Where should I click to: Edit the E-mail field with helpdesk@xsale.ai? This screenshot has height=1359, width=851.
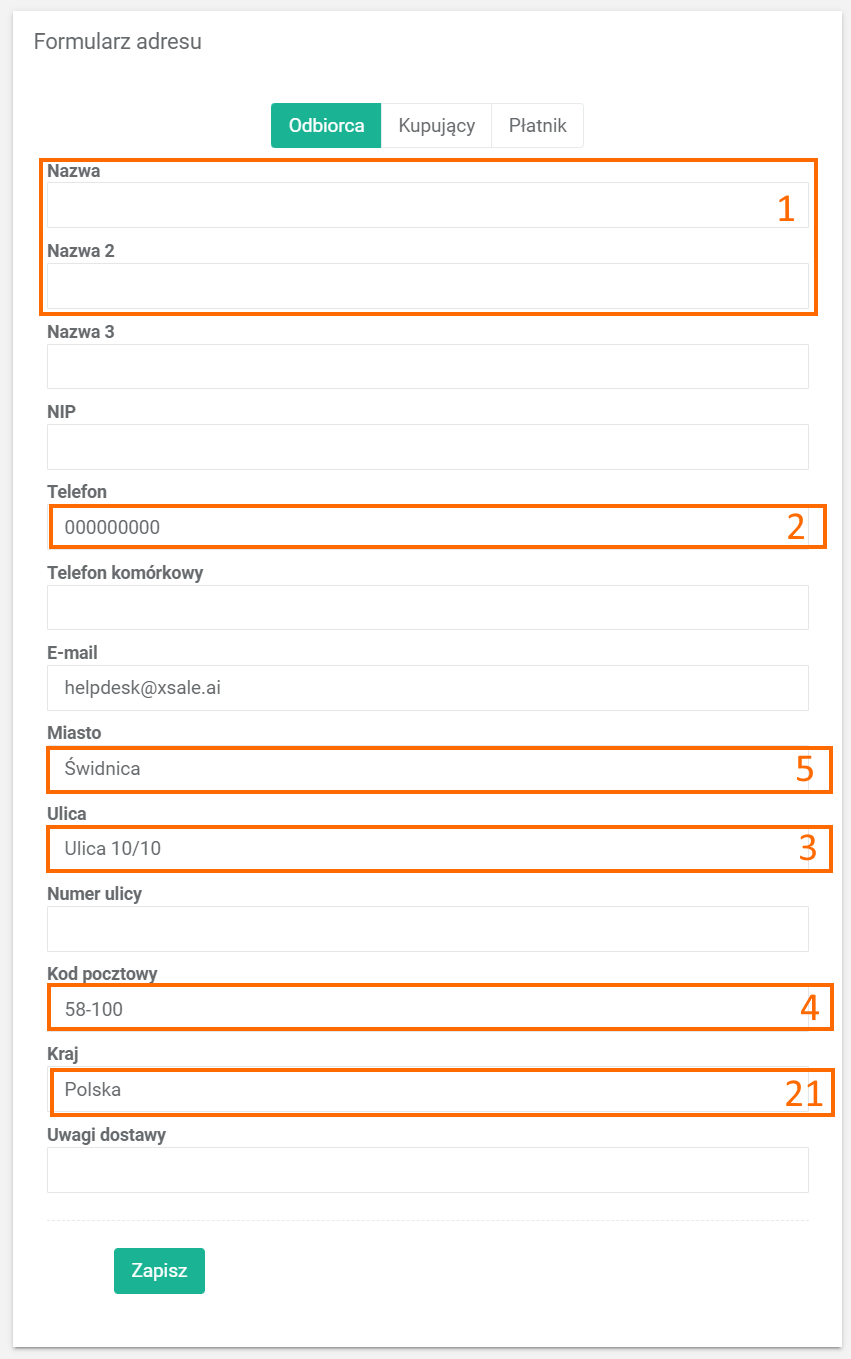point(427,688)
